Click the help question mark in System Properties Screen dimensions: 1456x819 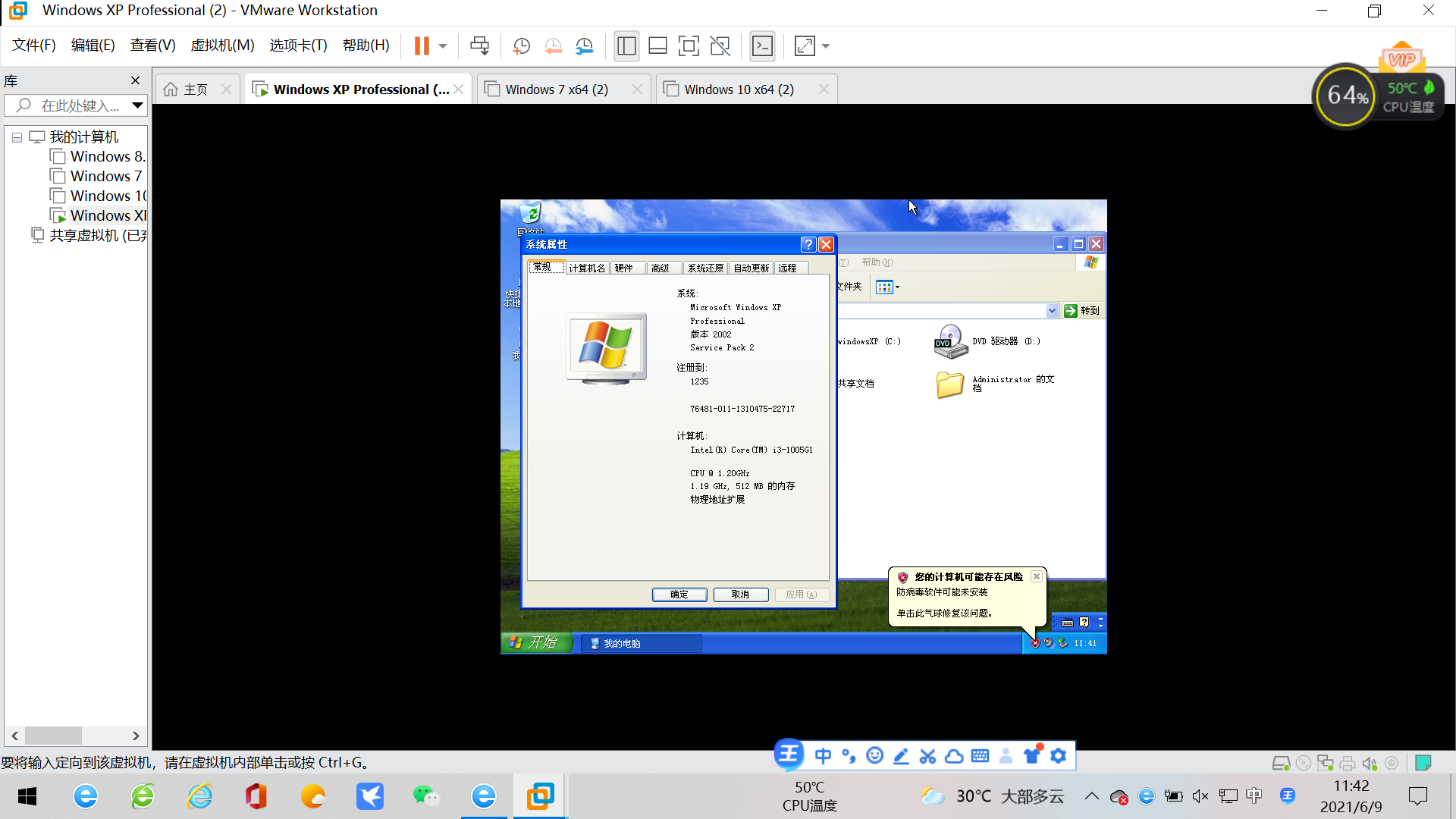click(x=808, y=244)
